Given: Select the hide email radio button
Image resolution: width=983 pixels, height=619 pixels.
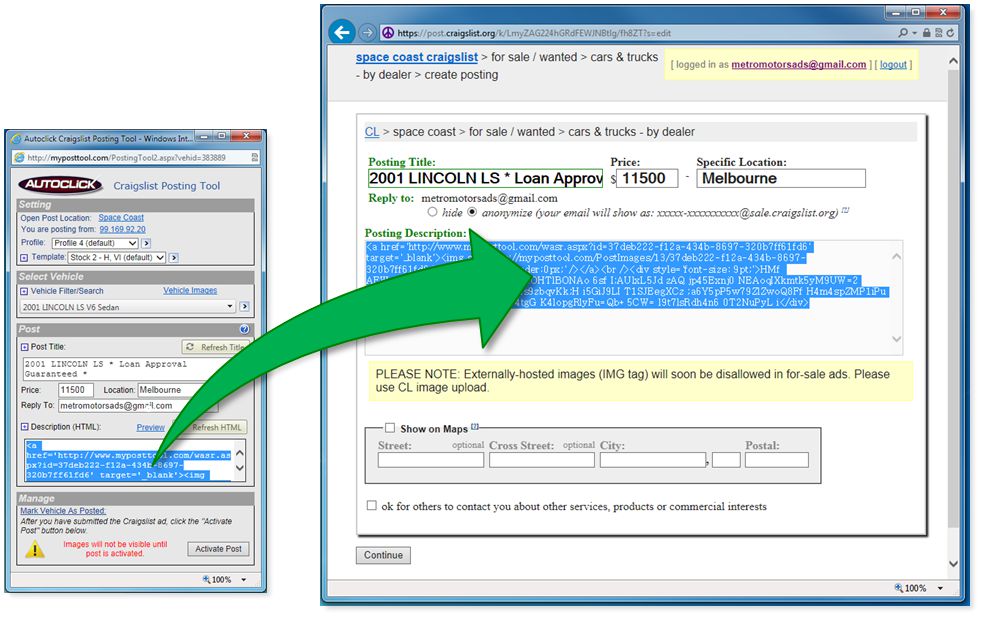Looking at the screenshot, I should point(433,212).
